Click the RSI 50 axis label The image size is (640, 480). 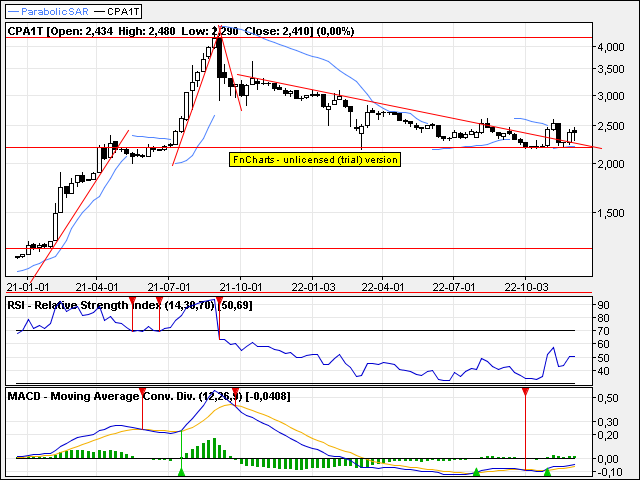(x=604, y=358)
